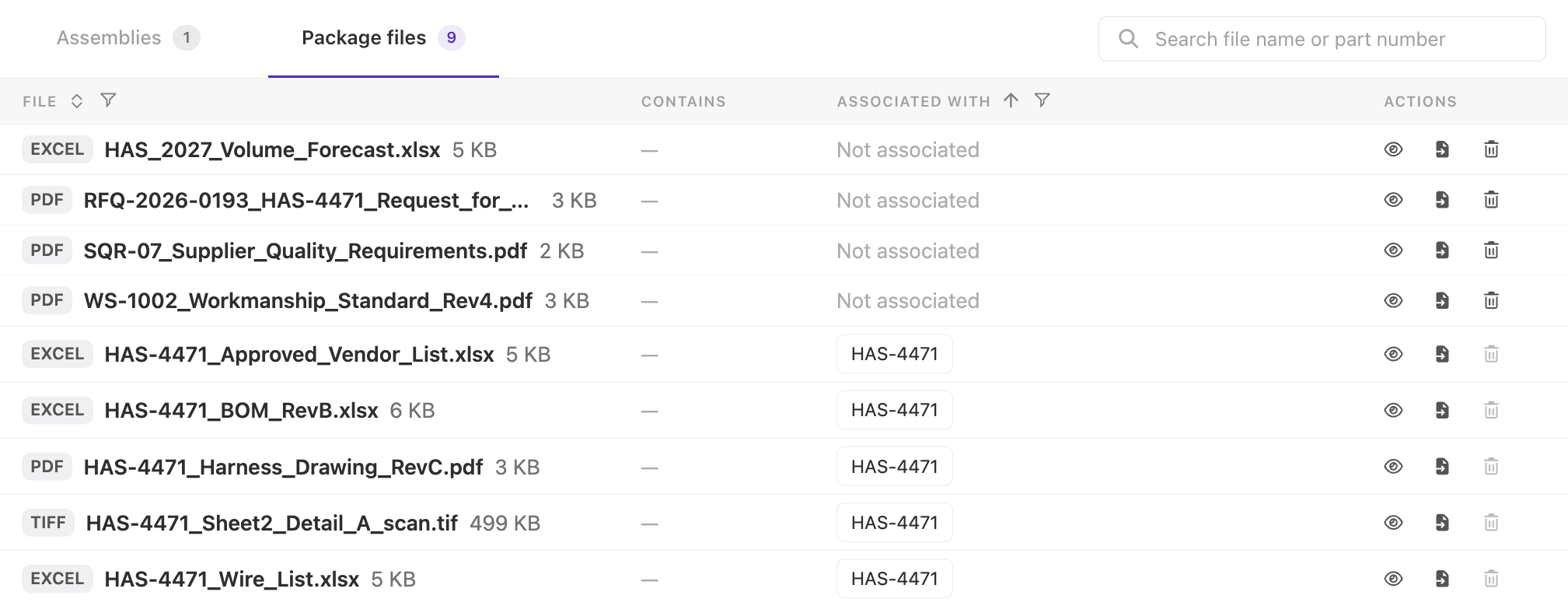The width and height of the screenshot is (1568, 606).
Task: Open the HAS-4471_Harness_Drawing_RevC.pdf file name
Action: pos(283,467)
